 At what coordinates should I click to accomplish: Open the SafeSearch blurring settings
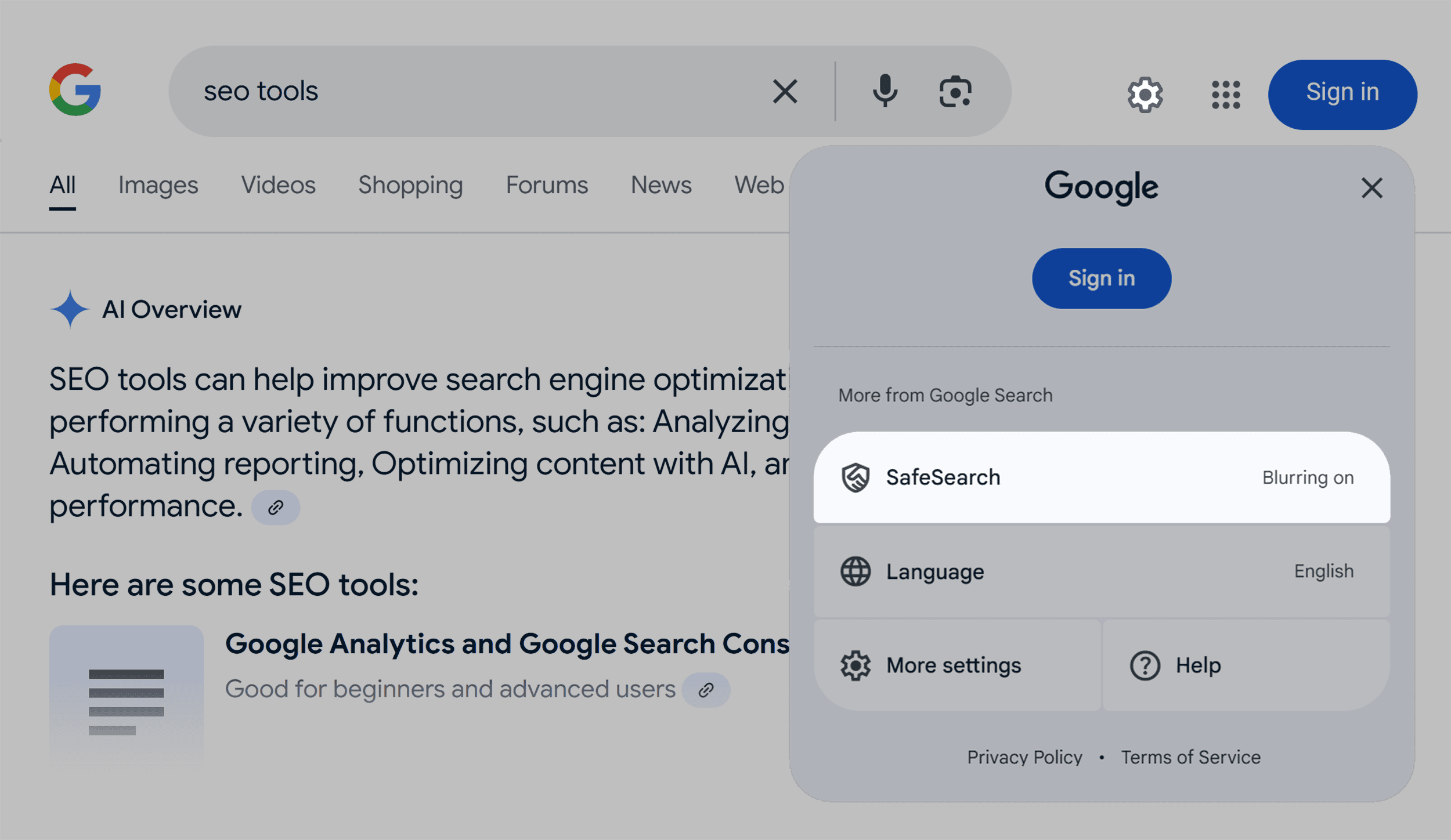click(1100, 477)
